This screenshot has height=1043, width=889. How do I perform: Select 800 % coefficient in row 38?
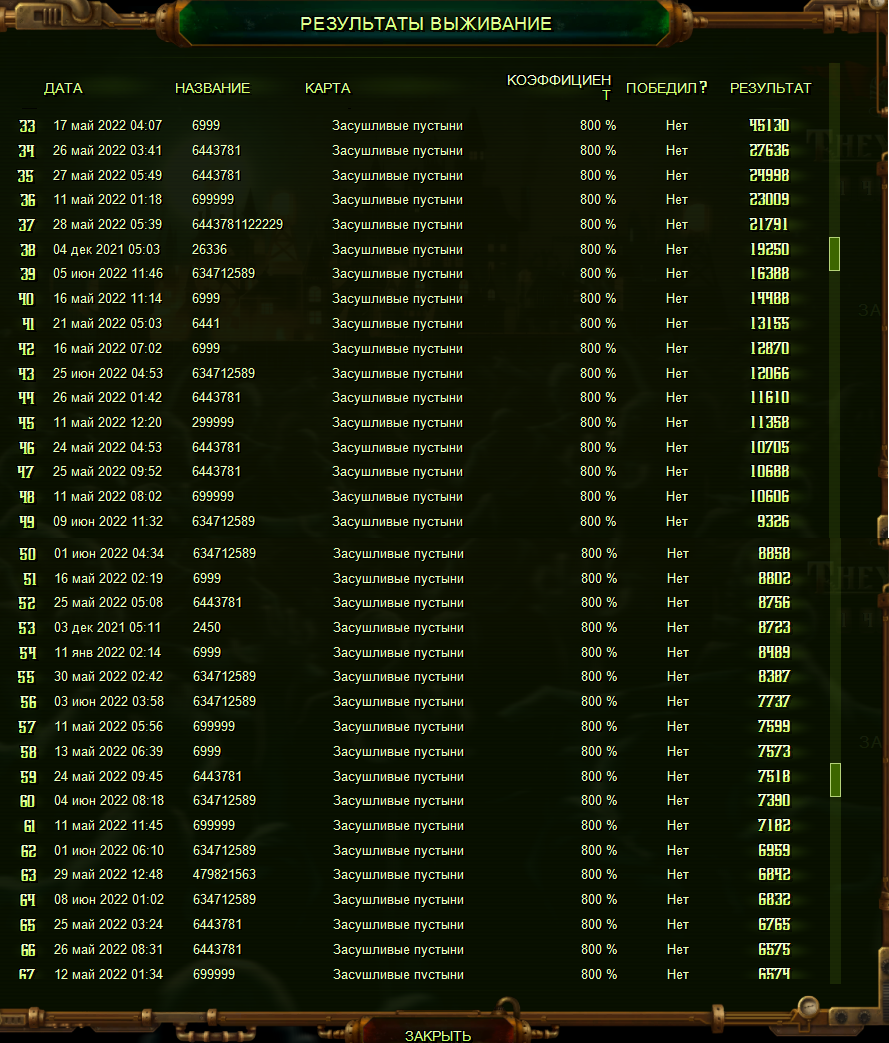[x=598, y=249]
